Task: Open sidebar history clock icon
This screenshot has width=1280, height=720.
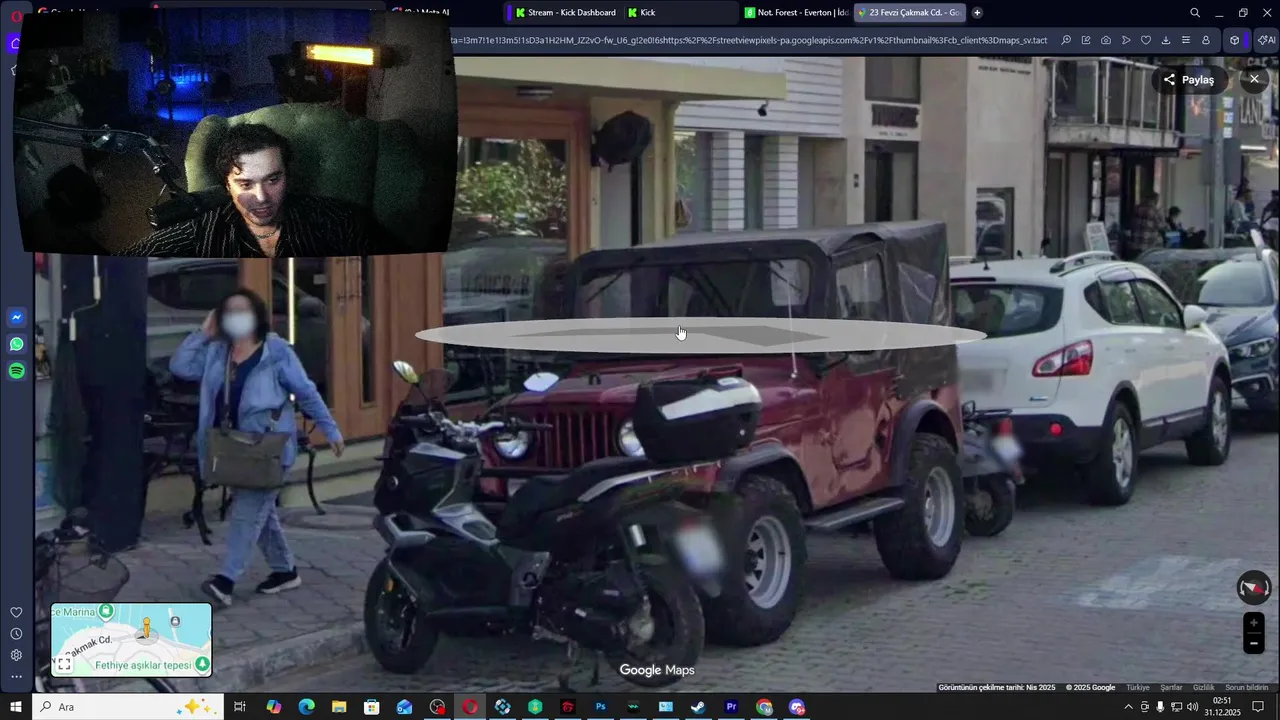Action: click(16, 634)
